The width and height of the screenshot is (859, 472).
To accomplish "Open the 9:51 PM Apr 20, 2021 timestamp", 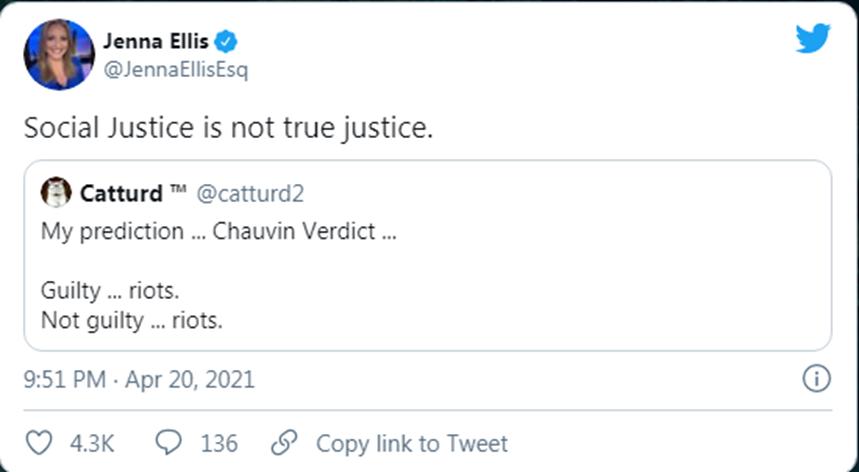I will click(139, 380).
